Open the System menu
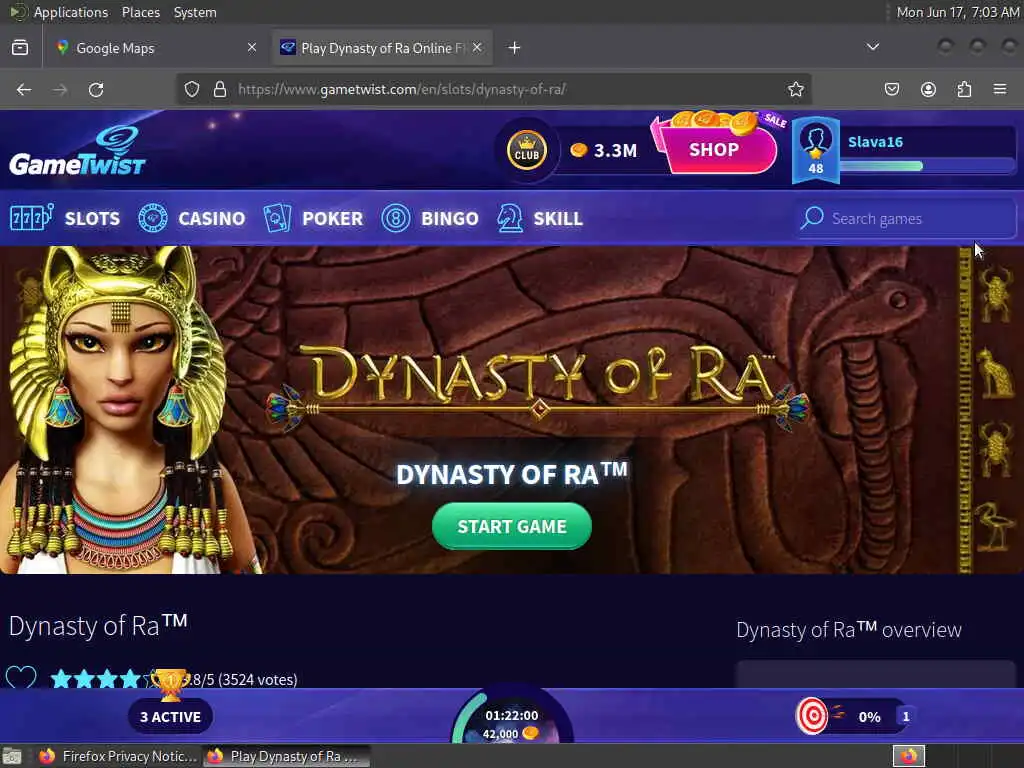 [195, 12]
